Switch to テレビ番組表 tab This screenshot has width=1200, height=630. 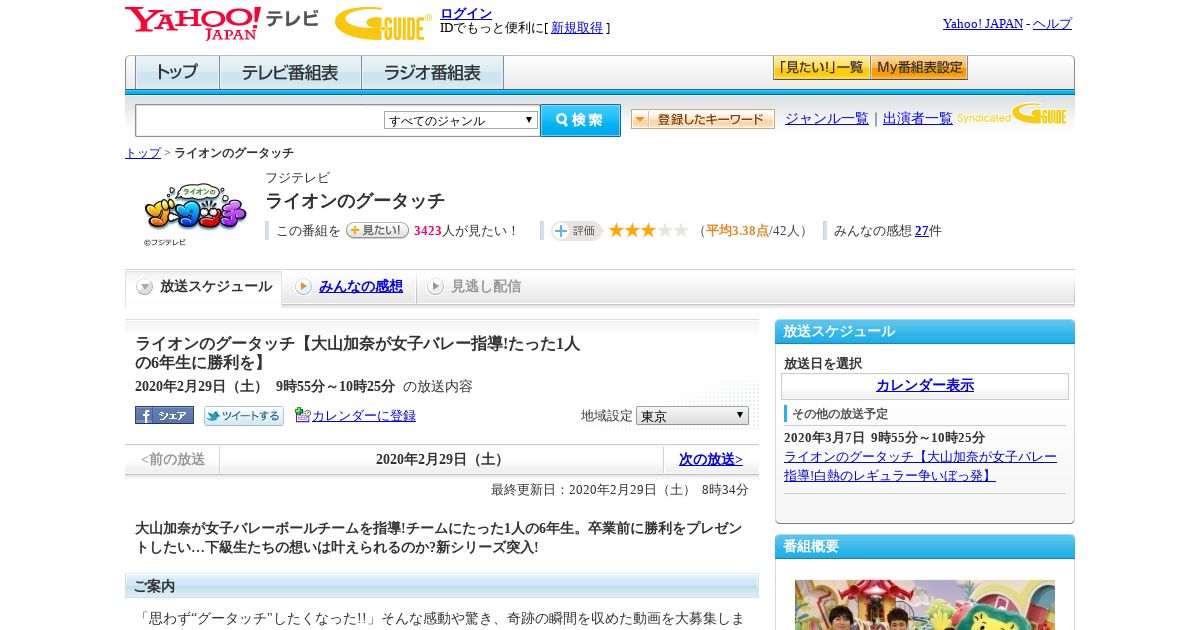pyautogui.click(x=290, y=73)
